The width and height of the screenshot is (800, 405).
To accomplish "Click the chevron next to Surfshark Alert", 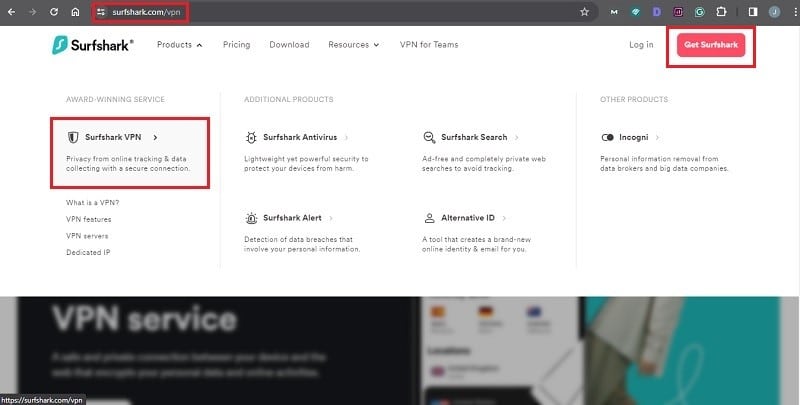I will [331, 218].
